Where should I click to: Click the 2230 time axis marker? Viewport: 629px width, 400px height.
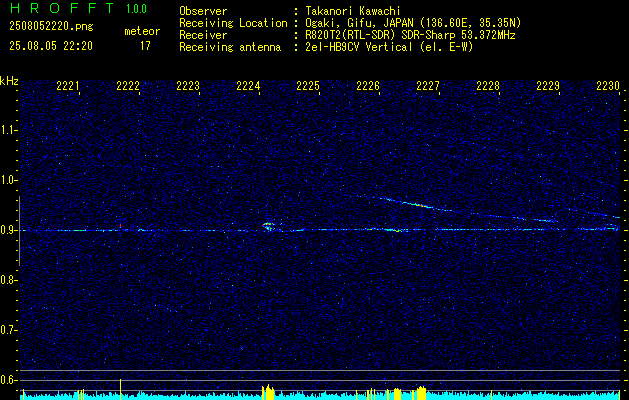click(608, 86)
